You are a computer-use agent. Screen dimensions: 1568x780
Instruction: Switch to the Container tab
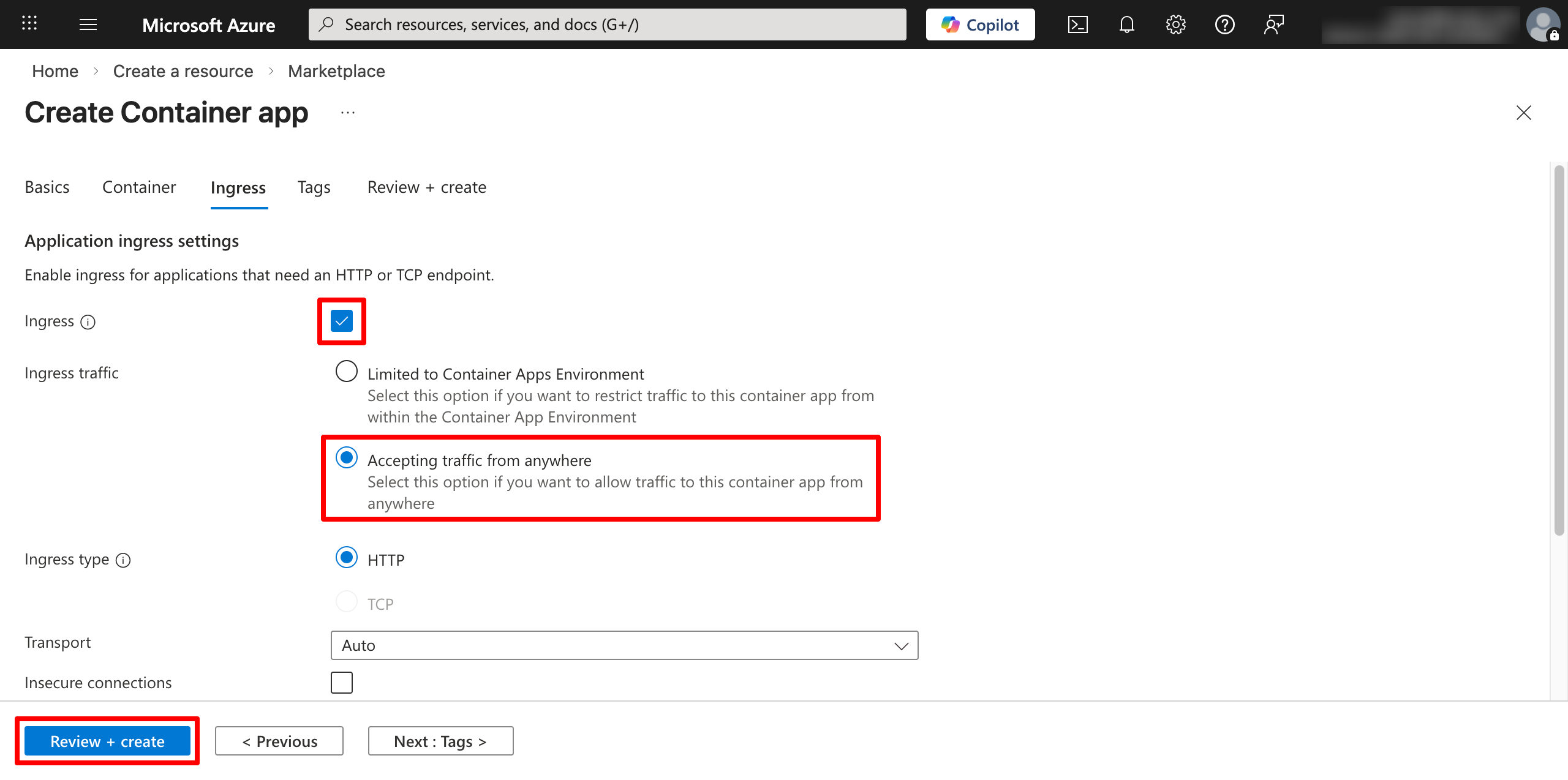[139, 187]
